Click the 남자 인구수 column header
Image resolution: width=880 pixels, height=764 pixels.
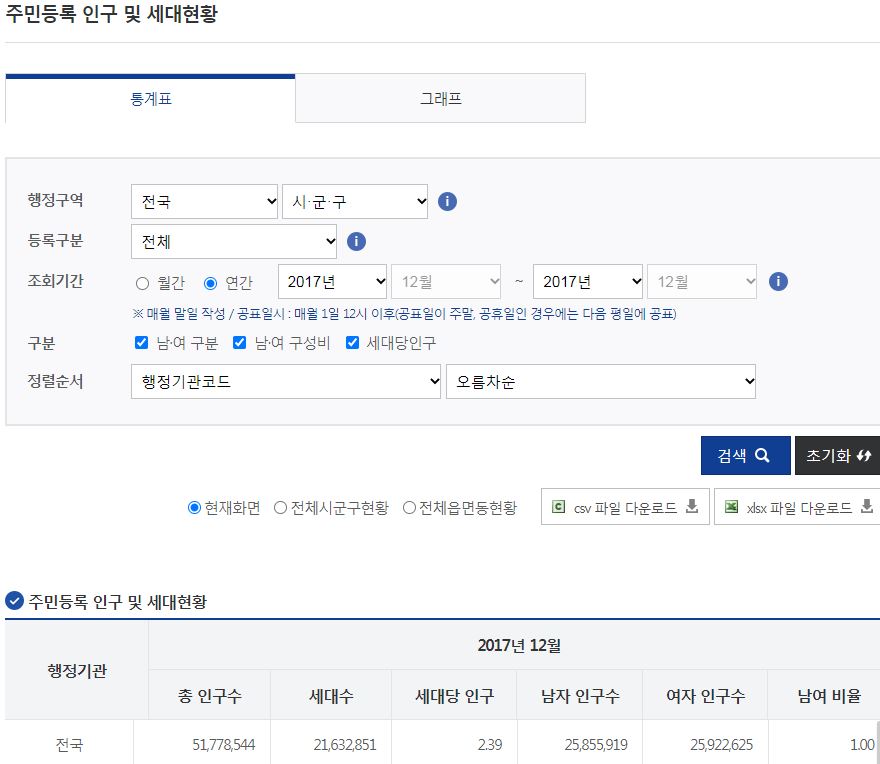[x=580, y=696]
